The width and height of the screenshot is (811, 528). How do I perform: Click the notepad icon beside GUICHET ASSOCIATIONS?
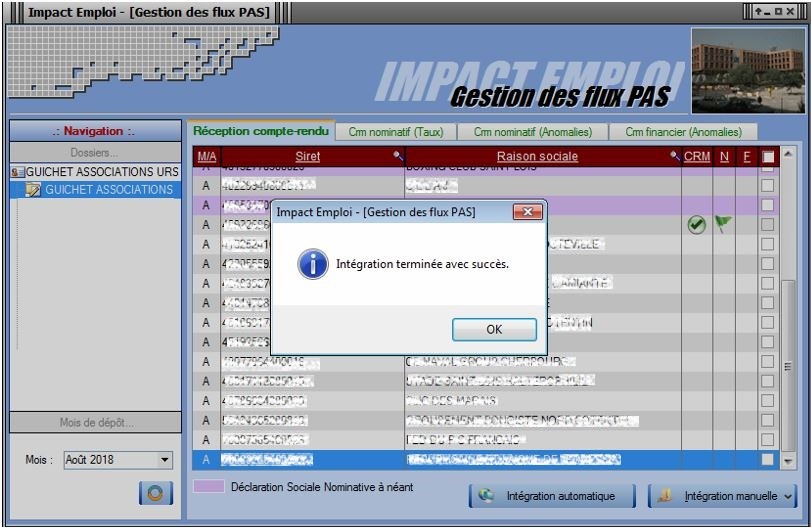click(33, 190)
